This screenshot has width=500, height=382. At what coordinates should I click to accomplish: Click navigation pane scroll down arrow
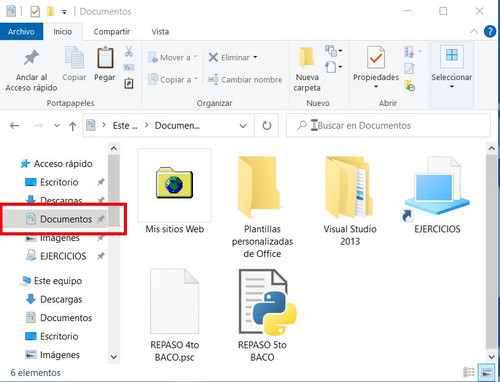(114, 357)
